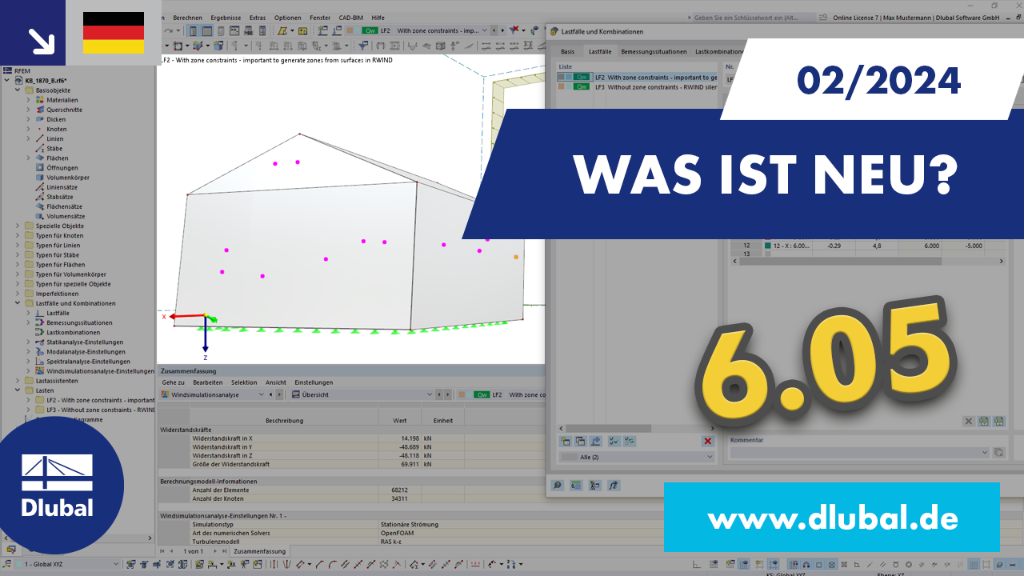1024x576 pixels.
Task: Toggle the Navigator panel icon in top toolbar
Action: [x=193, y=31]
